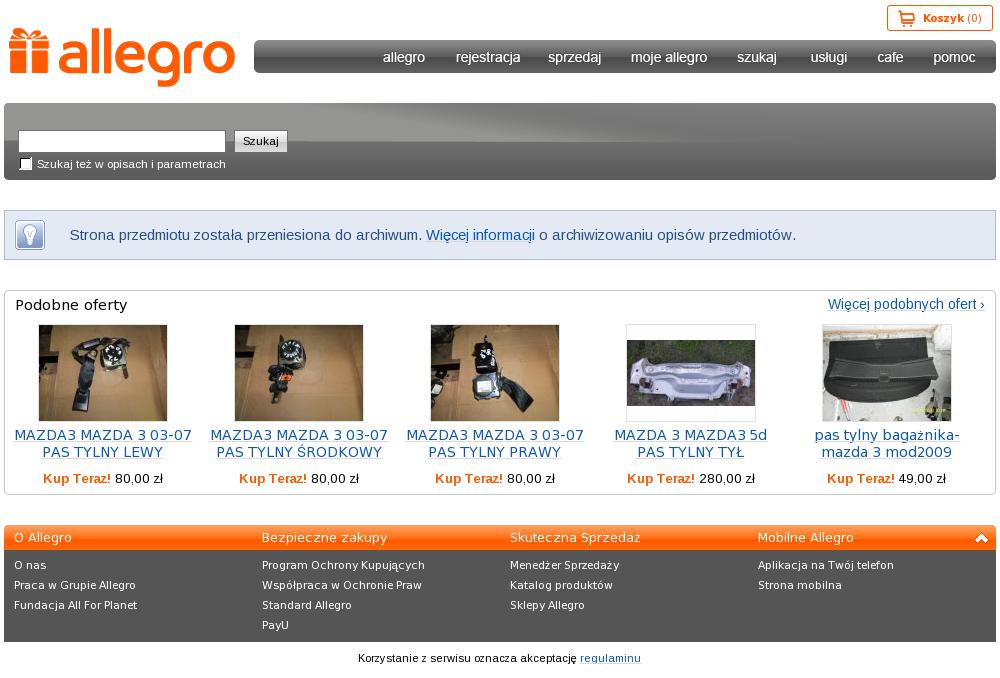Click the 'Mobilne Allegro' footer heading
This screenshot has height=678, width=1000.
click(805, 538)
